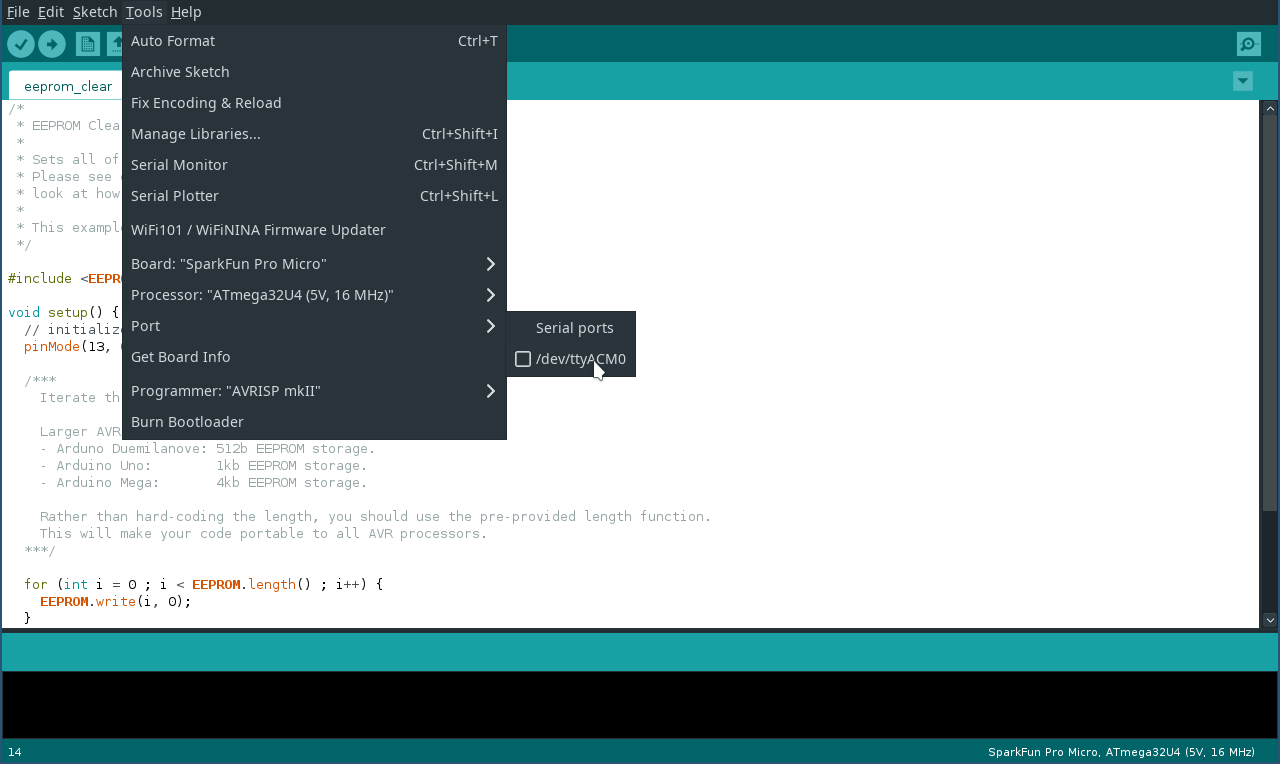Click the editor's vertical scrollbar track
Image resolution: width=1280 pixels, height=764 pixels.
click(1270, 400)
